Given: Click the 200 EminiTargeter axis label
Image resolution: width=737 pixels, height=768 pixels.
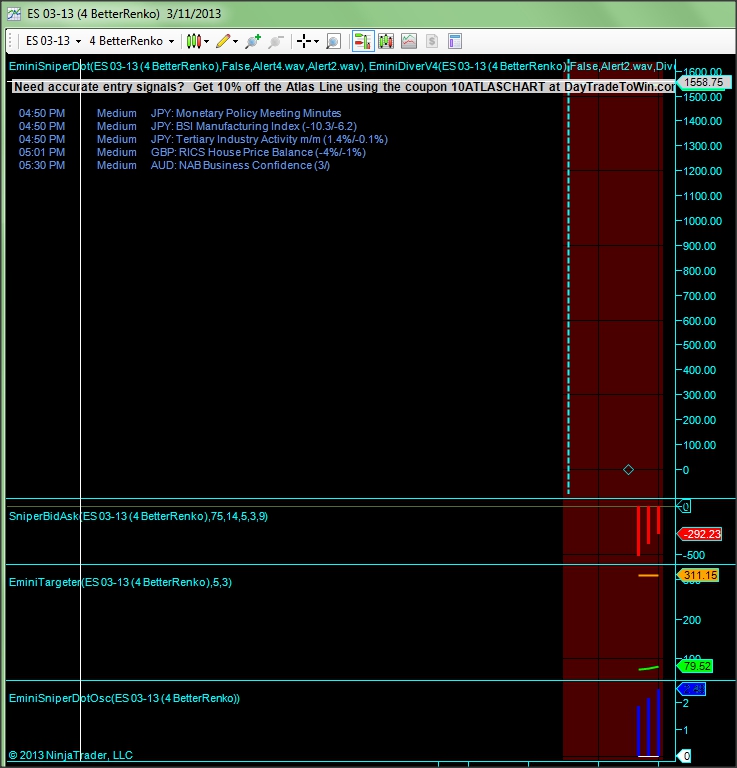Looking at the screenshot, I should pyautogui.click(x=691, y=620).
